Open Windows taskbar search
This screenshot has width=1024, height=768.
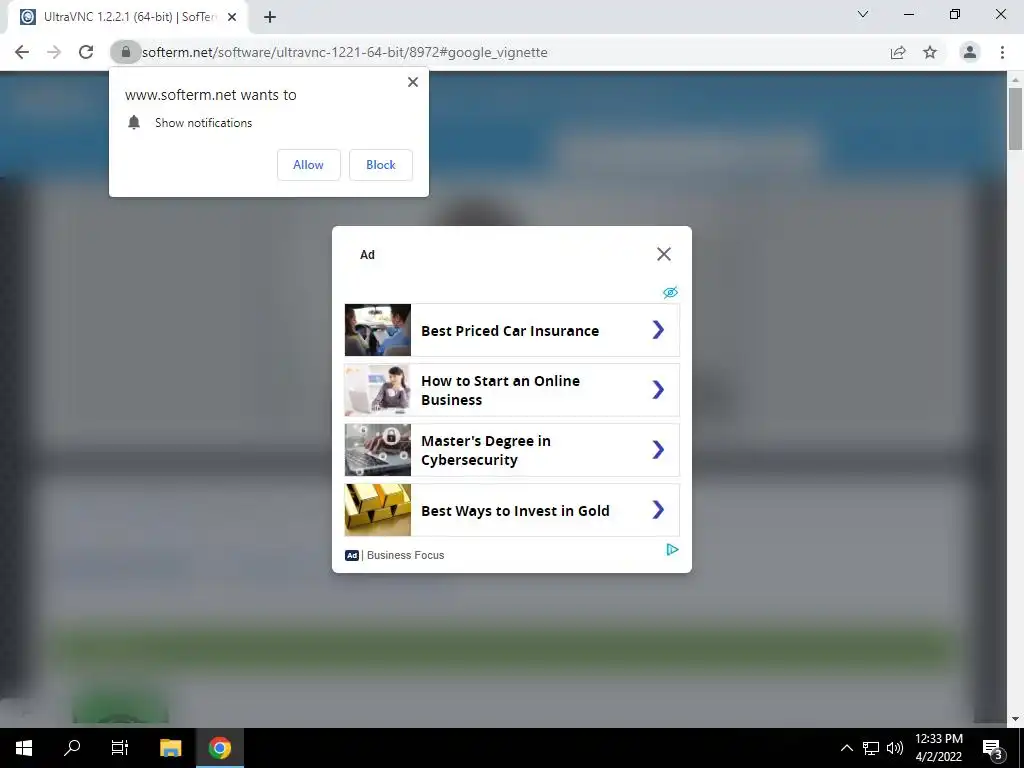coord(72,748)
